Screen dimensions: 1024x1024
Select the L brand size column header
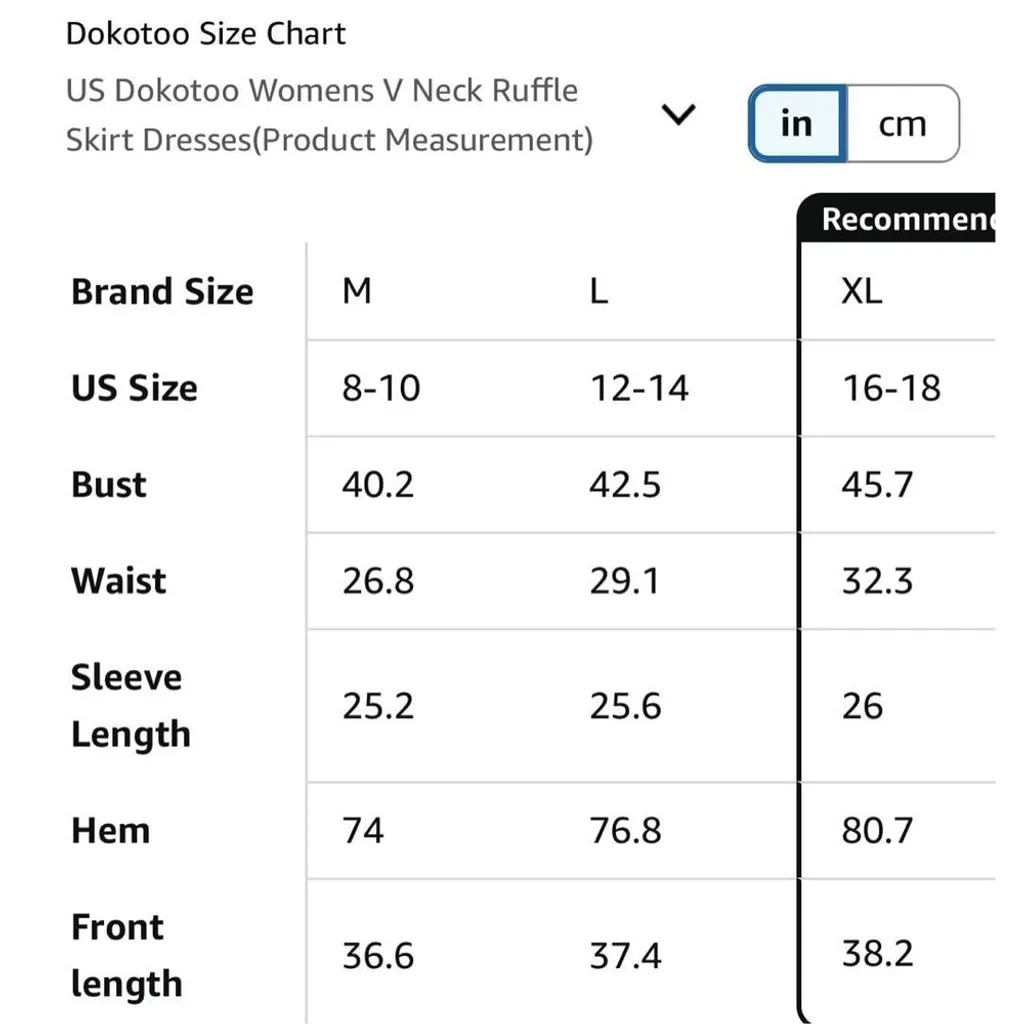pos(599,291)
